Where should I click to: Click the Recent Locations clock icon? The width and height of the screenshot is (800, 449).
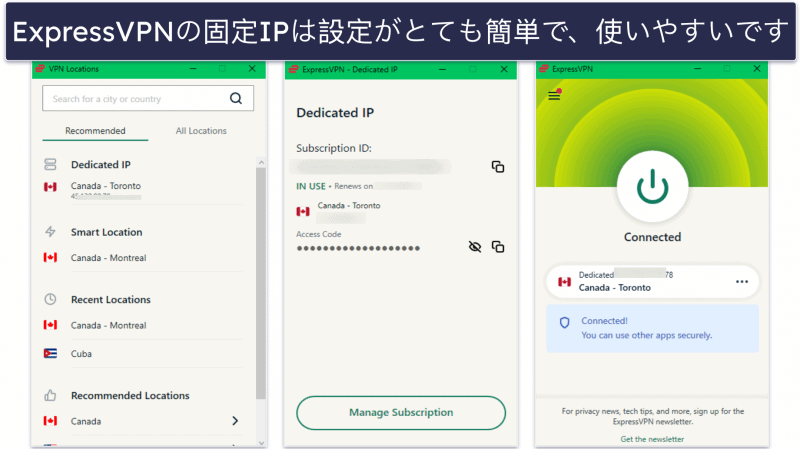coord(50,299)
